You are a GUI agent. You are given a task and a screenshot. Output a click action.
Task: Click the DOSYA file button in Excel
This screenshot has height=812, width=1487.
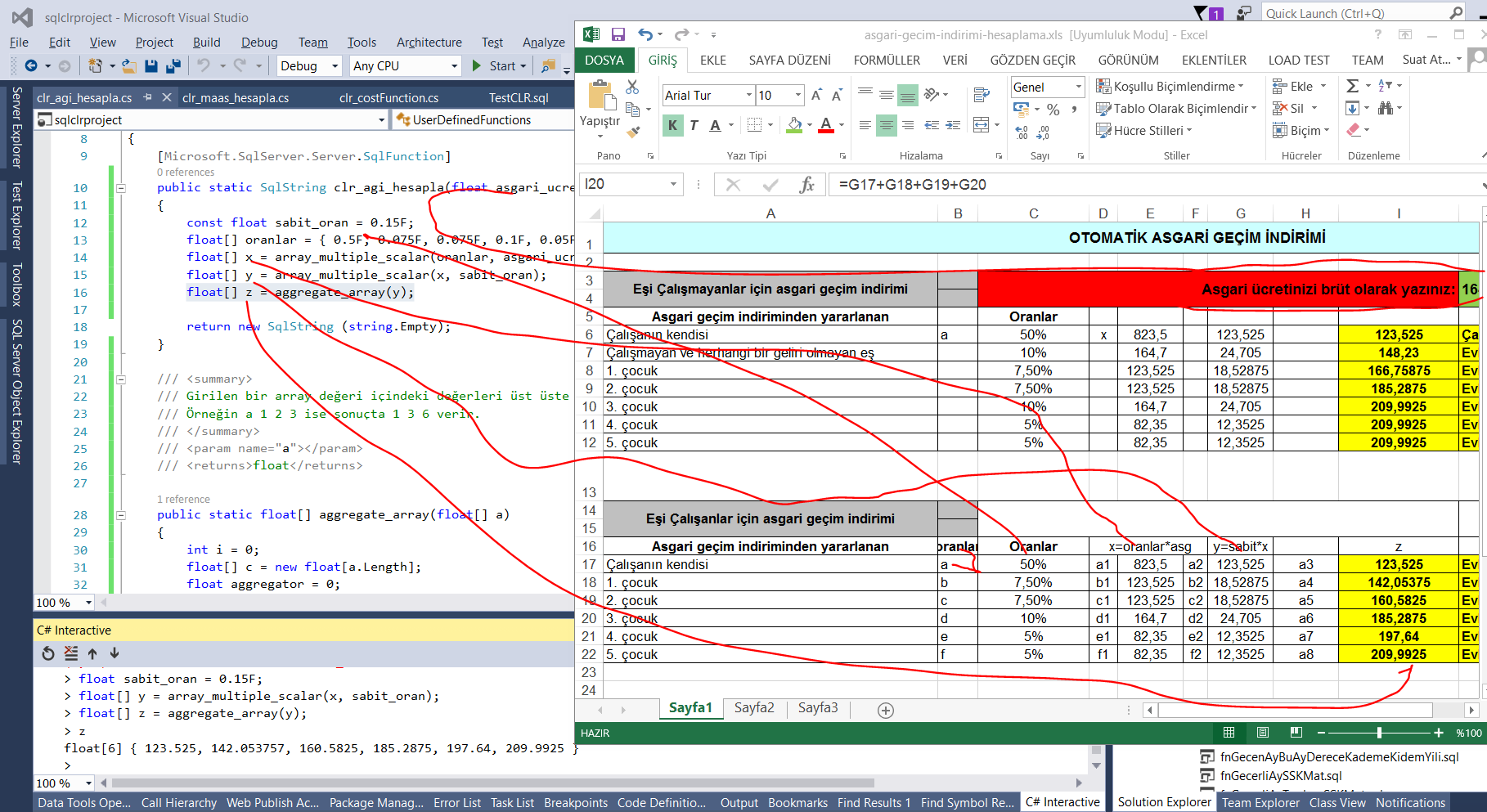604,61
